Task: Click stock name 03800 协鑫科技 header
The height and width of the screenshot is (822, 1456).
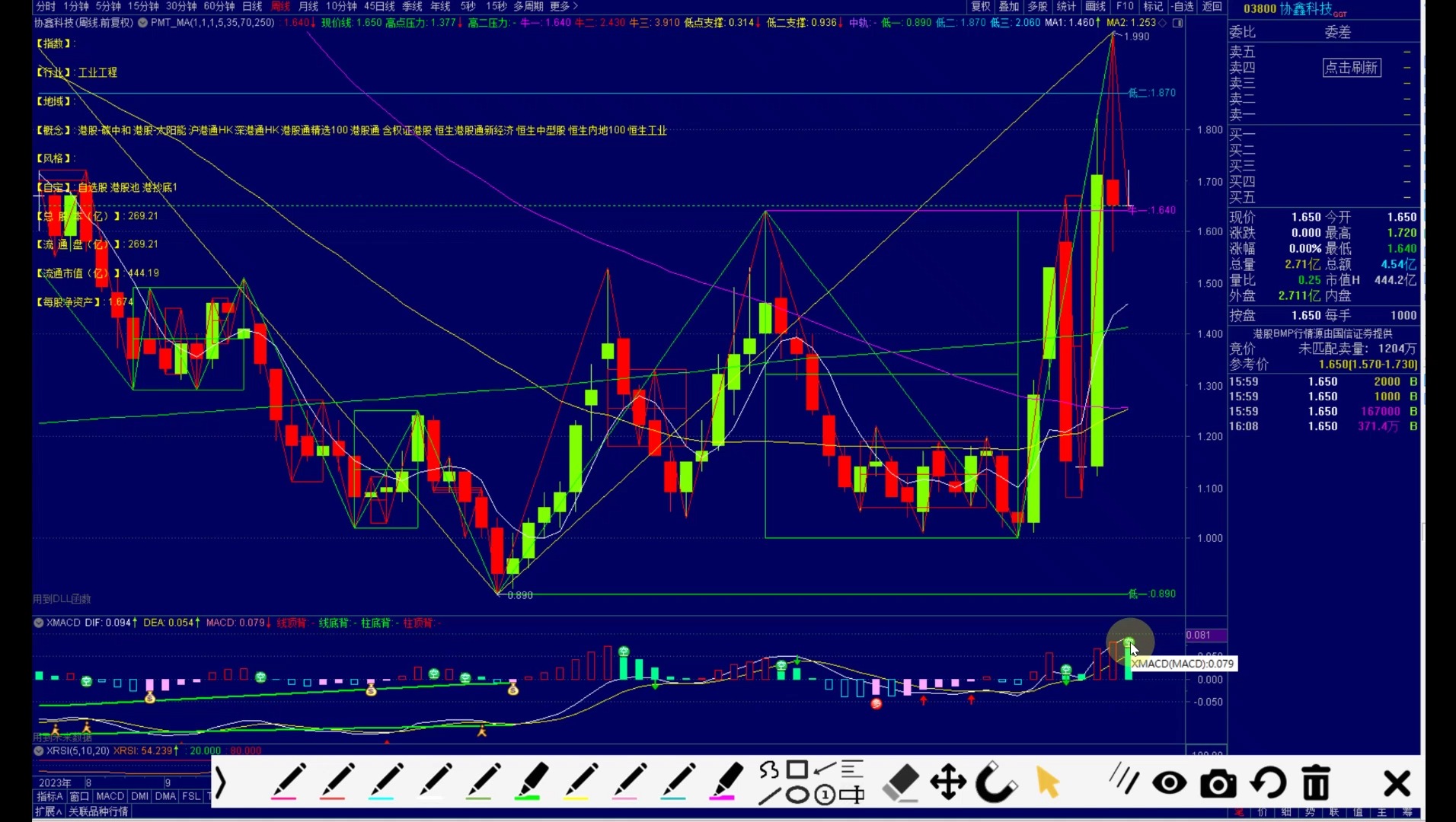Action: (x=1295, y=9)
